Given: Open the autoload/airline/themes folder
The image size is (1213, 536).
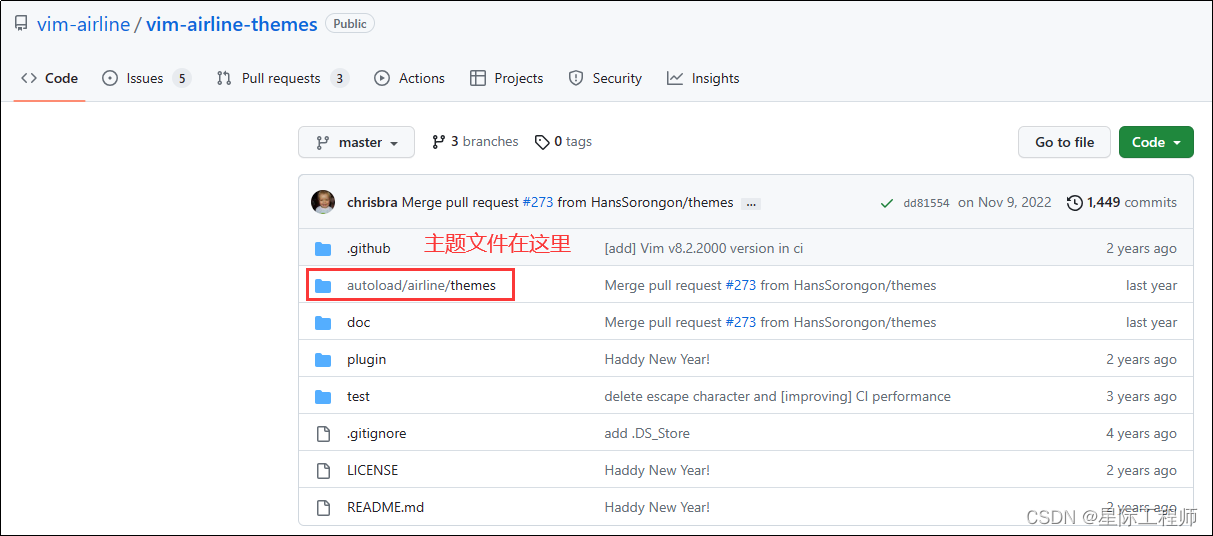Looking at the screenshot, I should click(x=421, y=285).
